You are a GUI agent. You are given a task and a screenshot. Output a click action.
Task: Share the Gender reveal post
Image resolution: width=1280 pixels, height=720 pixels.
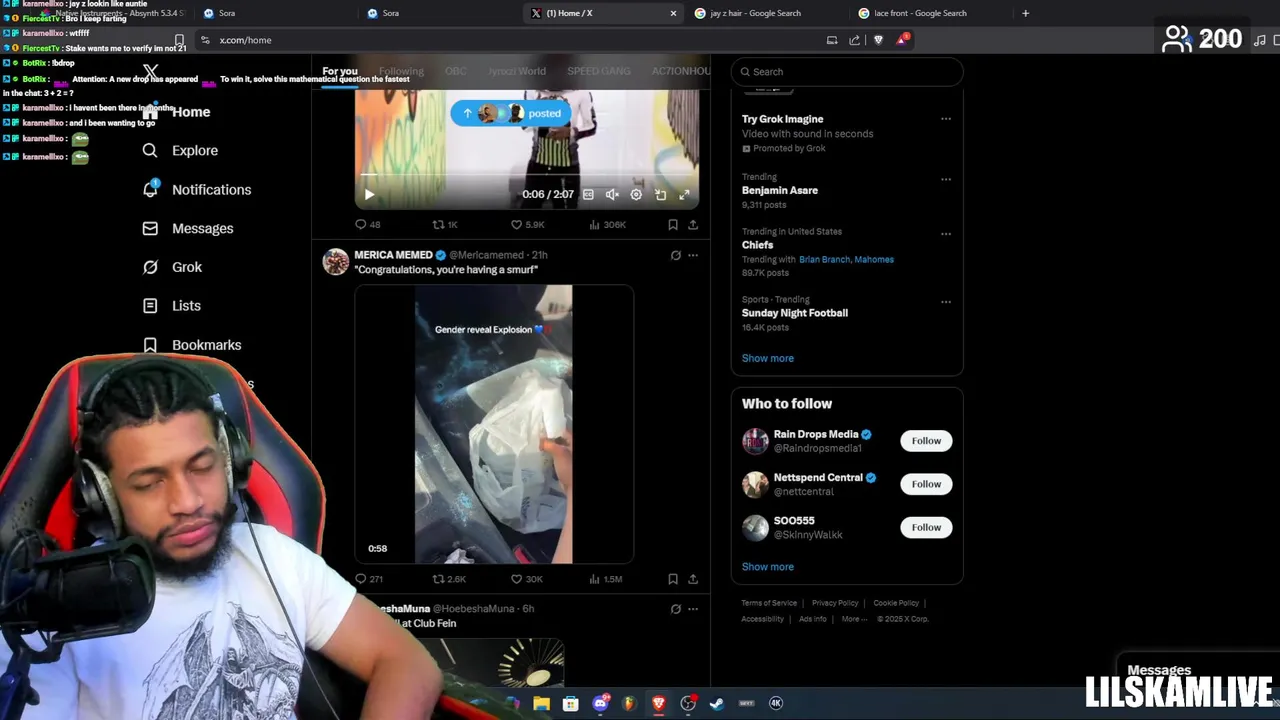[x=693, y=578]
